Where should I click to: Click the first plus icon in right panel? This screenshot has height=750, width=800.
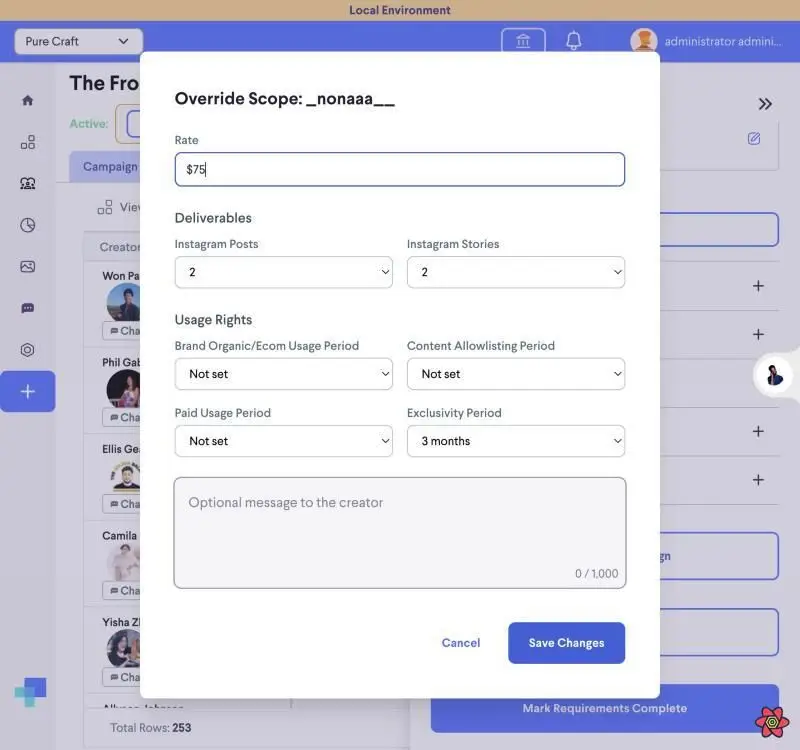pyautogui.click(x=758, y=286)
